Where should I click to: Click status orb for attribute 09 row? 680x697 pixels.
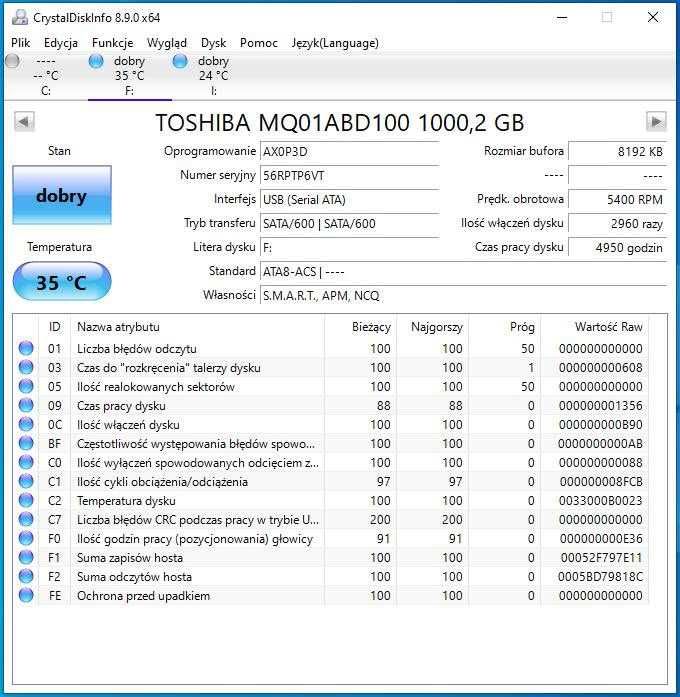pyautogui.click(x=26, y=405)
